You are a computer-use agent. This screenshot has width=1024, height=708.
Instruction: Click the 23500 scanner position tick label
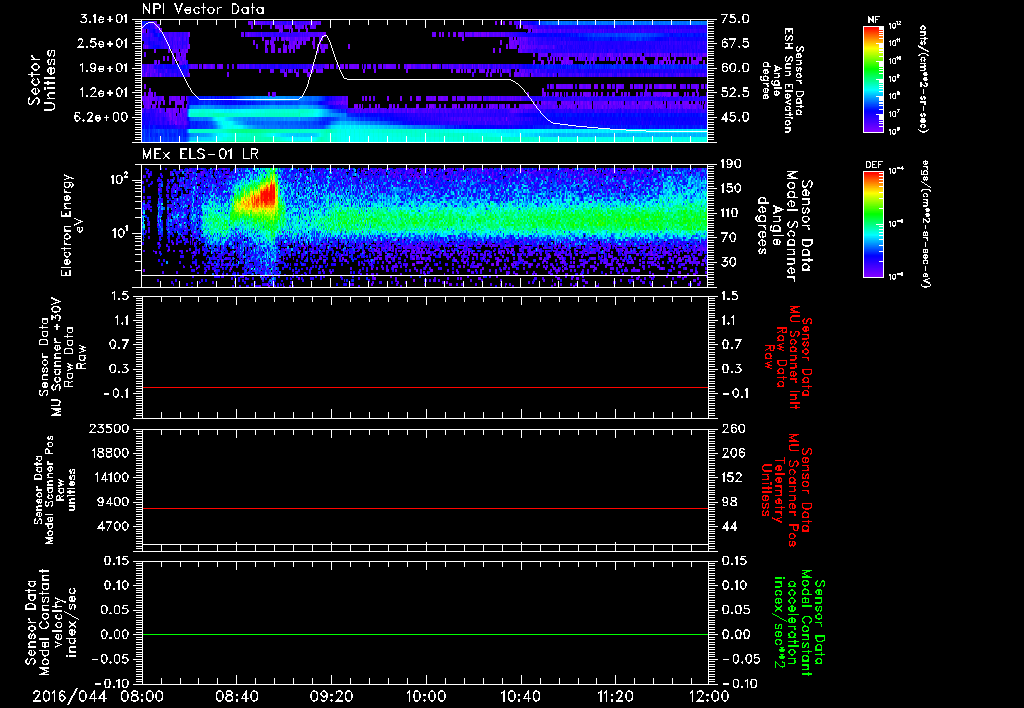(112, 428)
